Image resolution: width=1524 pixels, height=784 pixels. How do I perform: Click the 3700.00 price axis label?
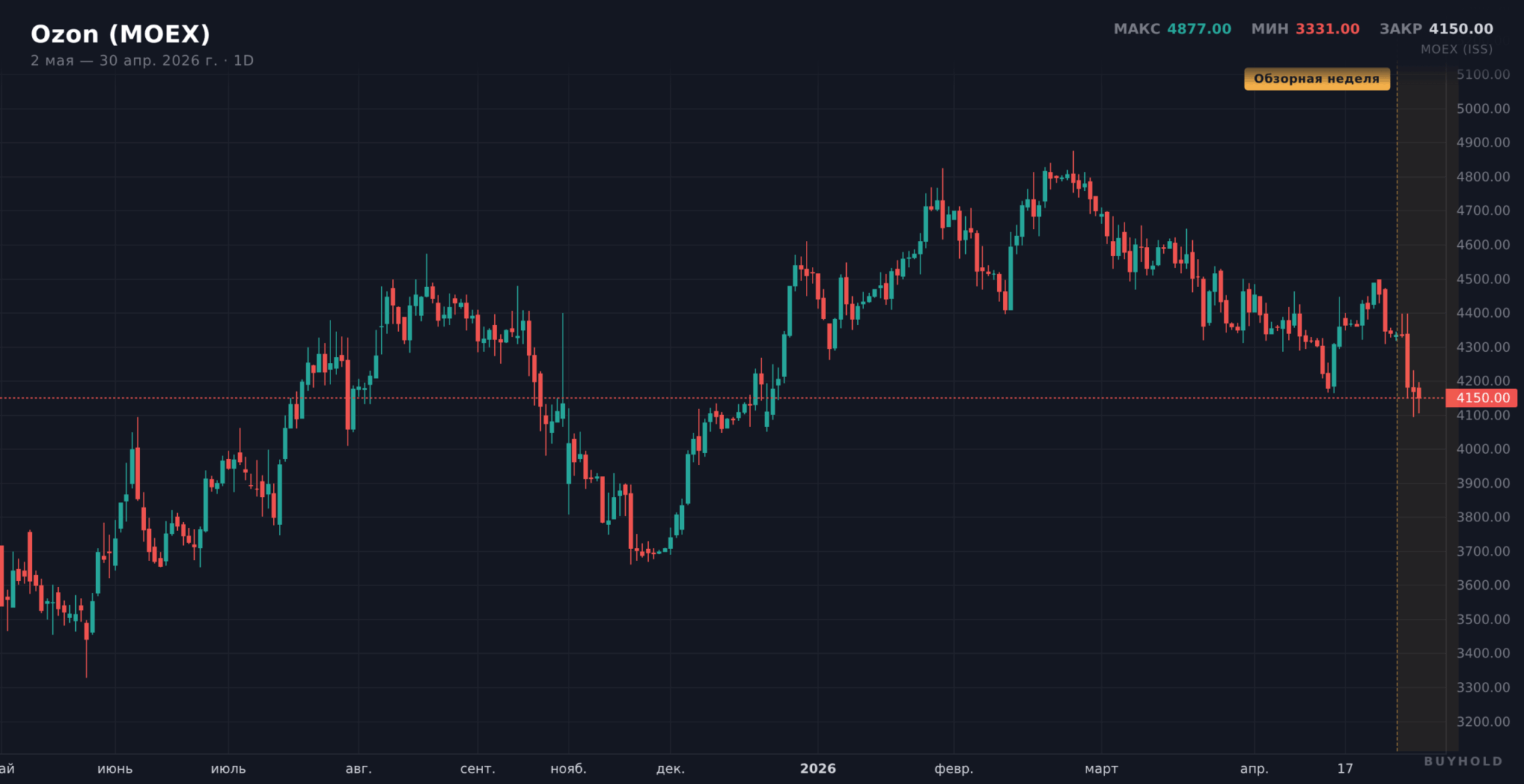(x=1483, y=551)
